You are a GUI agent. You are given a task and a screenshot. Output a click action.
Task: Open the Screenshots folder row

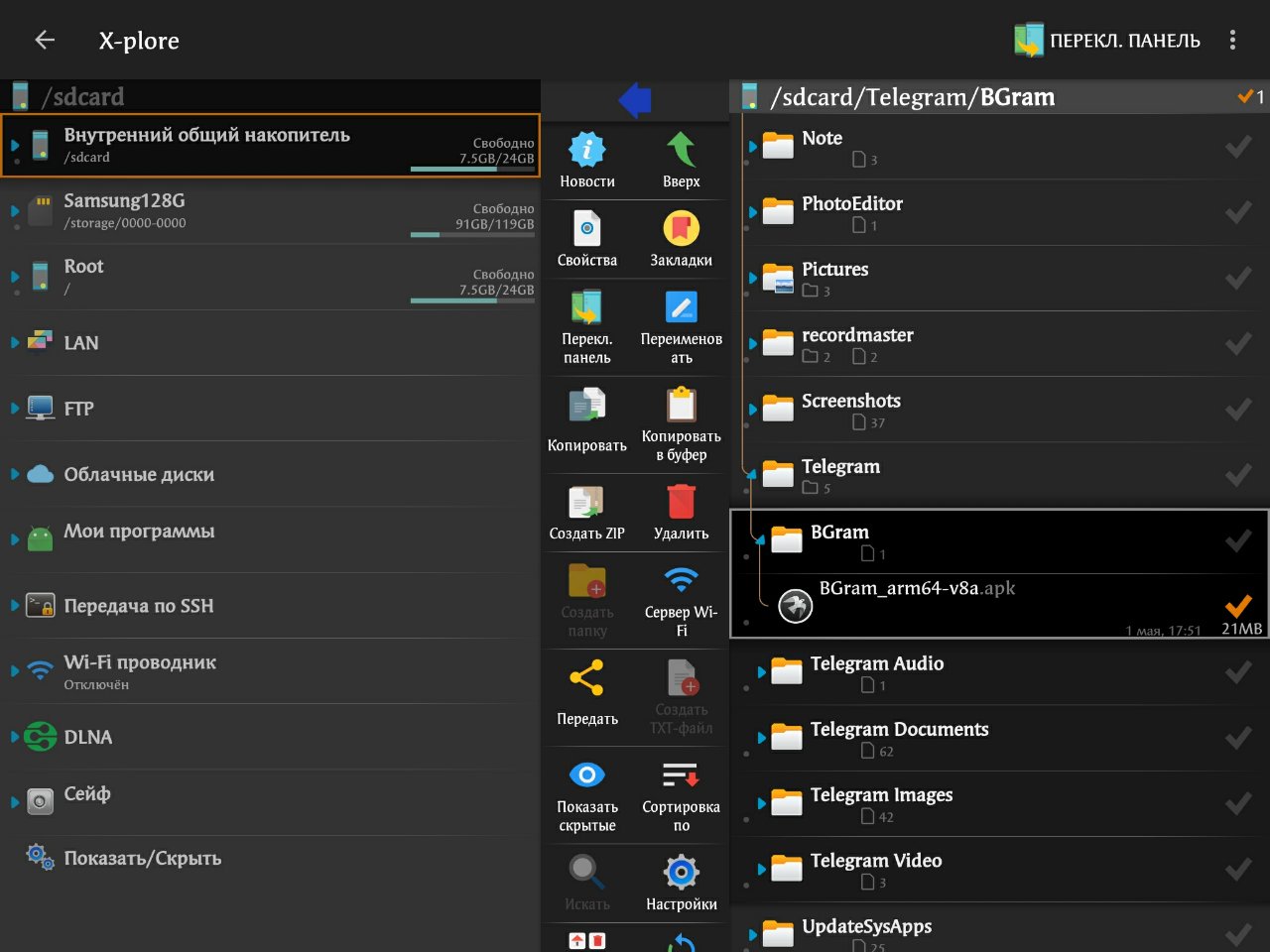point(999,410)
